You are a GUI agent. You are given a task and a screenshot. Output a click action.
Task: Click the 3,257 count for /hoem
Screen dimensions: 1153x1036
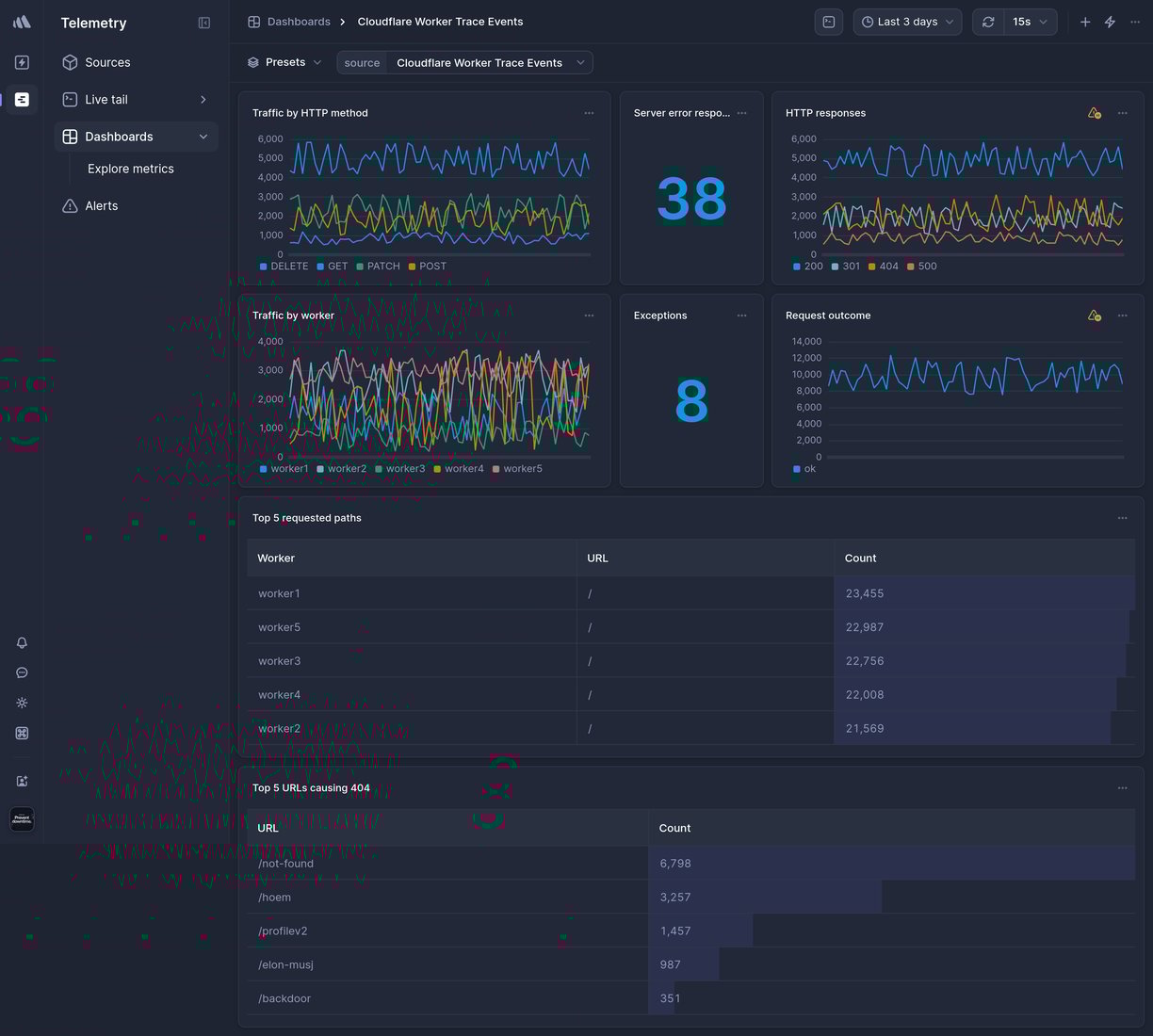click(x=675, y=898)
